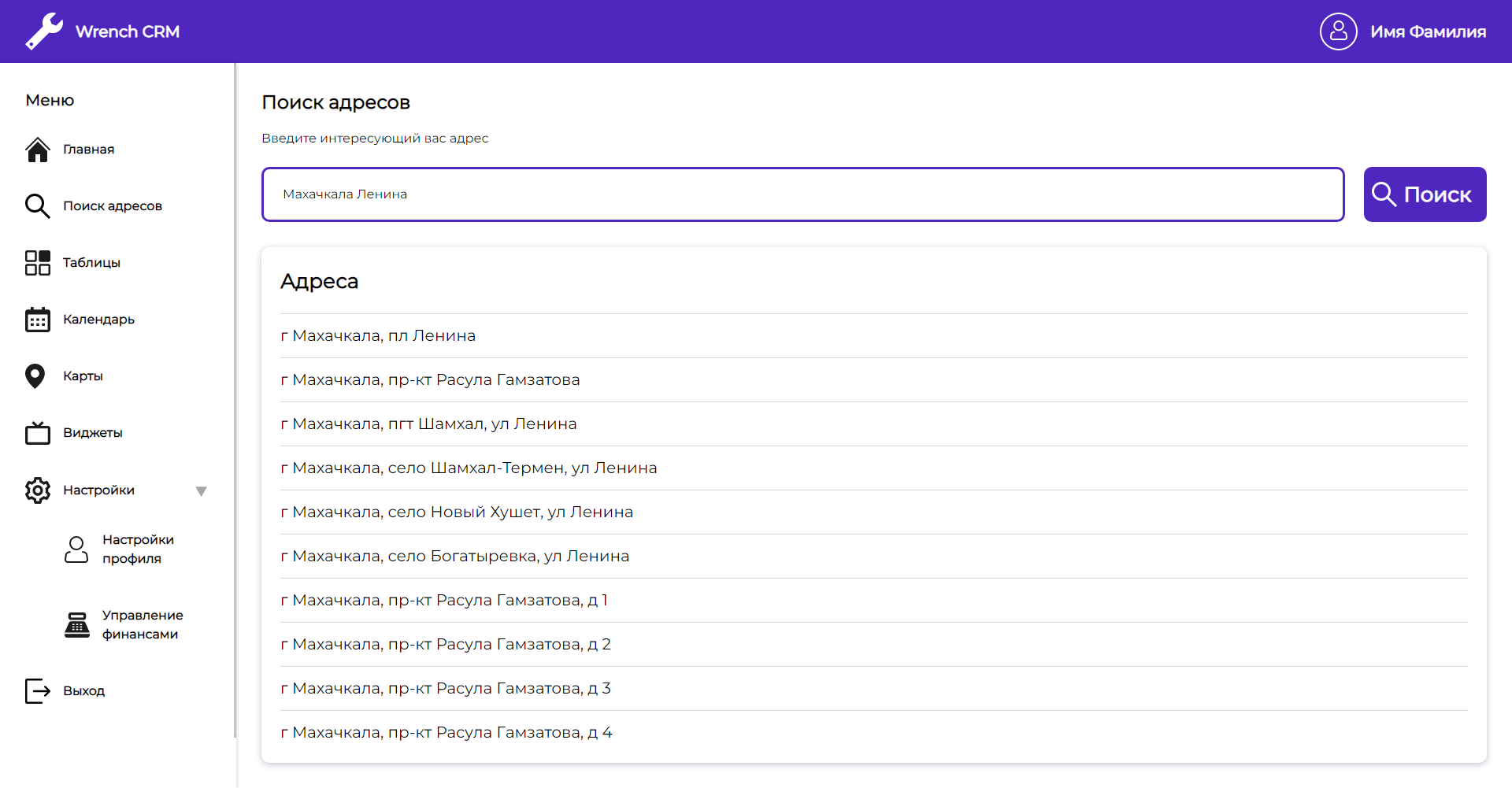The height and width of the screenshot is (788, 1512).
Task: Click result г Махачкала, пр-кт Расула Гамзатова, д 2
Action: pos(446,644)
